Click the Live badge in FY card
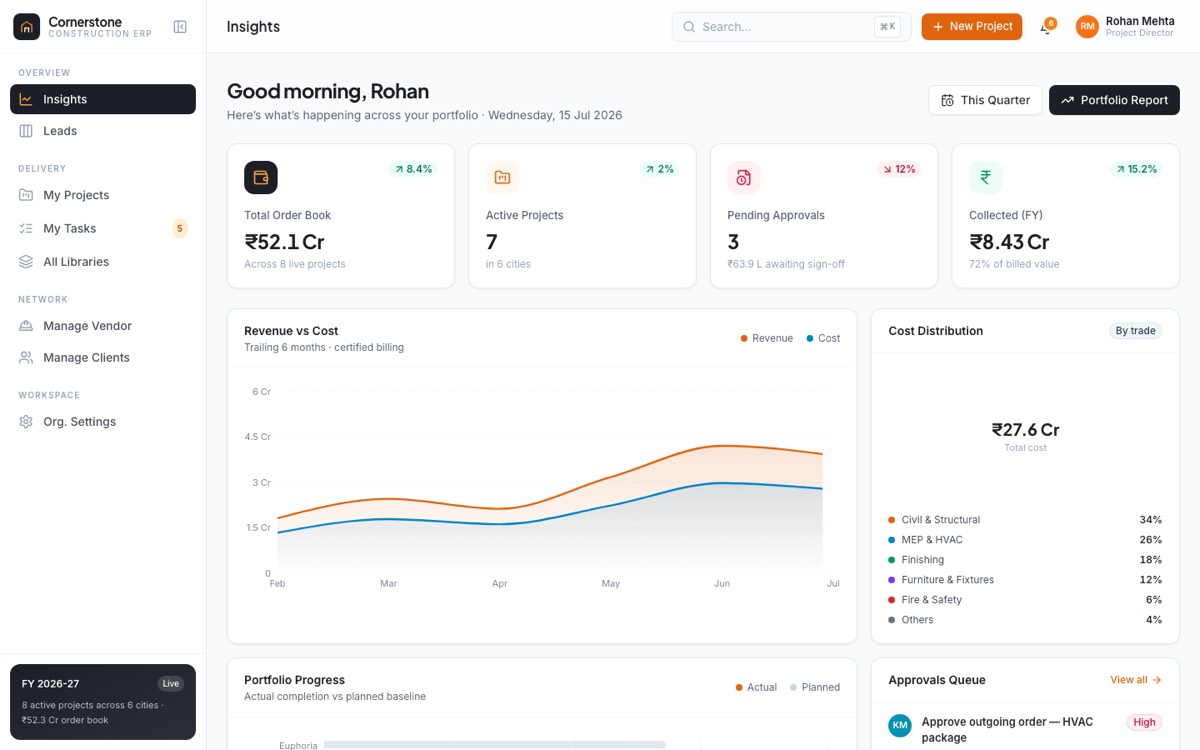 [171, 684]
